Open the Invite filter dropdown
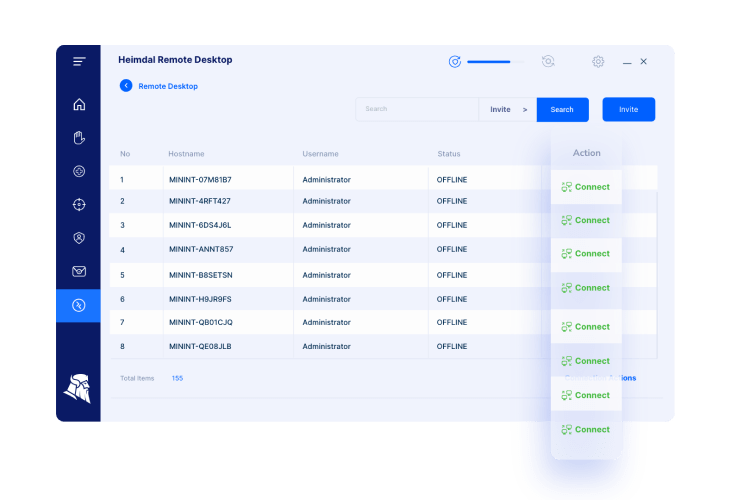This screenshot has height=500, width=730. click(x=507, y=109)
